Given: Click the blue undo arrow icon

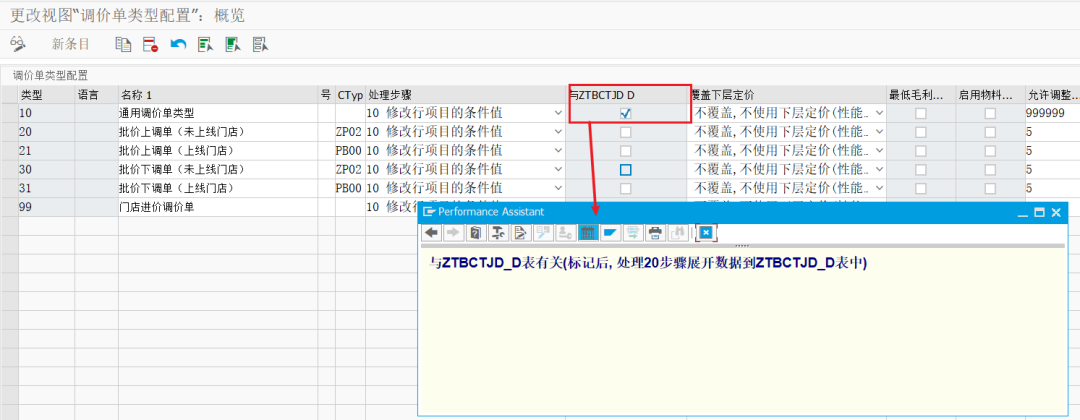Looking at the screenshot, I should click(x=178, y=45).
